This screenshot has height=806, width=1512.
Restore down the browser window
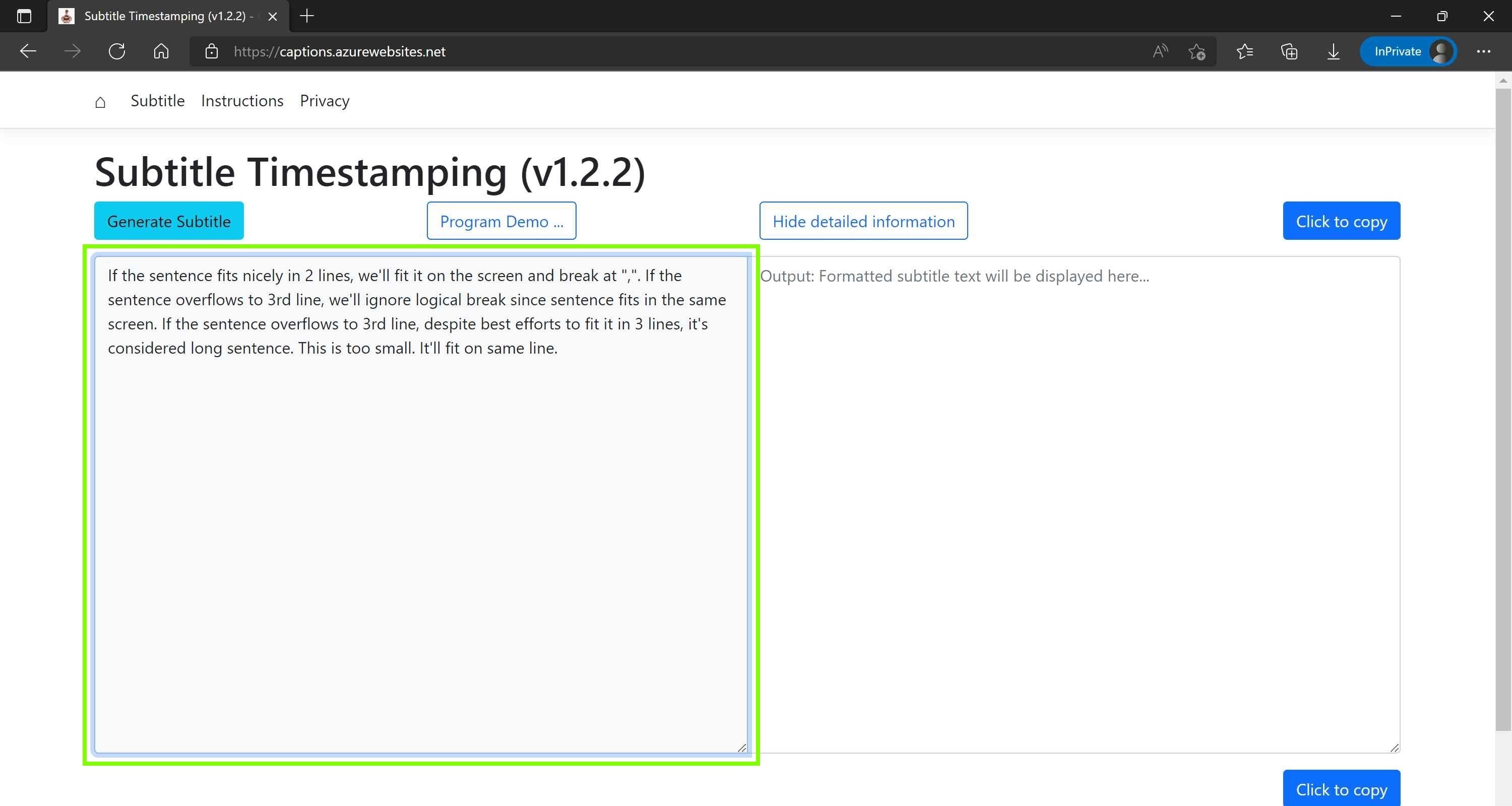tap(1442, 16)
